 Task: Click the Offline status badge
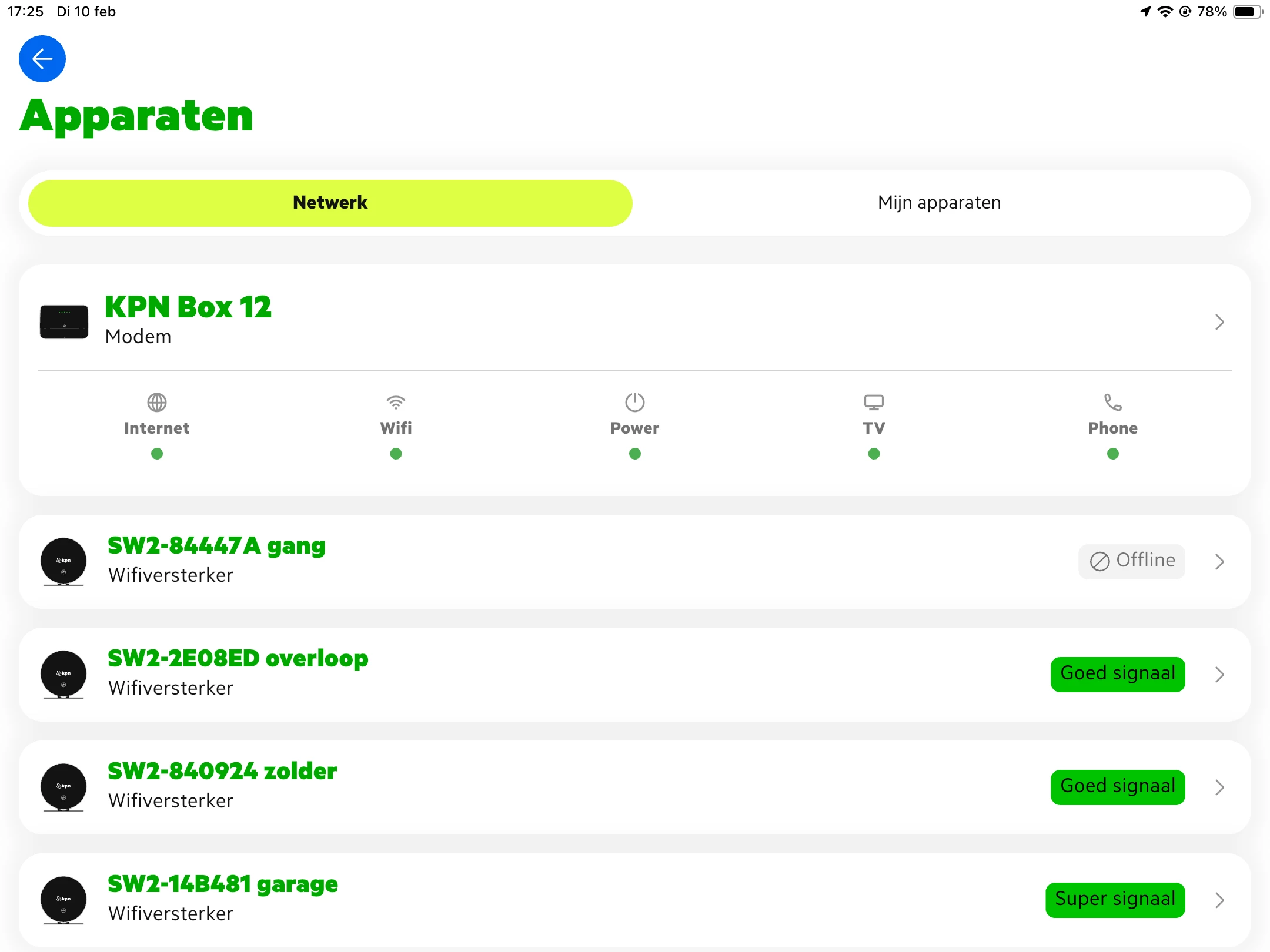pyautogui.click(x=1131, y=561)
